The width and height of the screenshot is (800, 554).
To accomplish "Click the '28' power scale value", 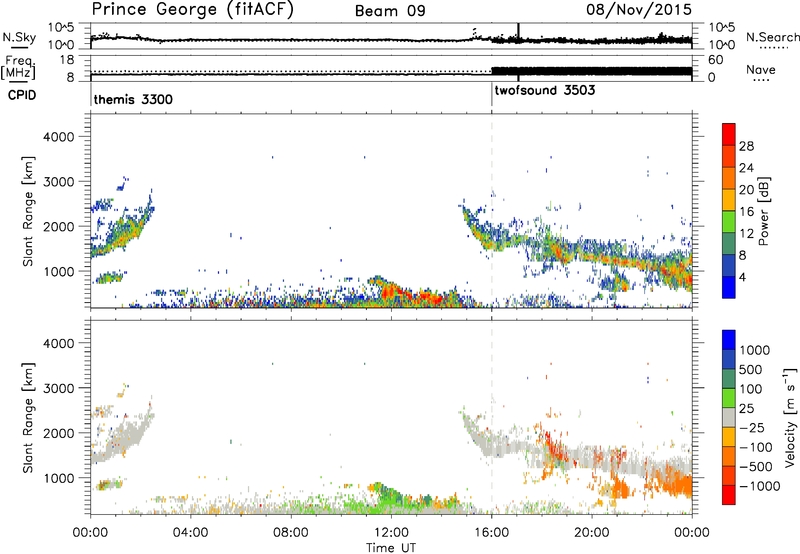I will coord(746,146).
